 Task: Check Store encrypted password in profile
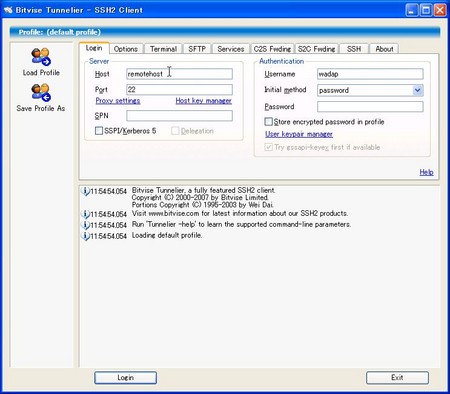click(269, 122)
